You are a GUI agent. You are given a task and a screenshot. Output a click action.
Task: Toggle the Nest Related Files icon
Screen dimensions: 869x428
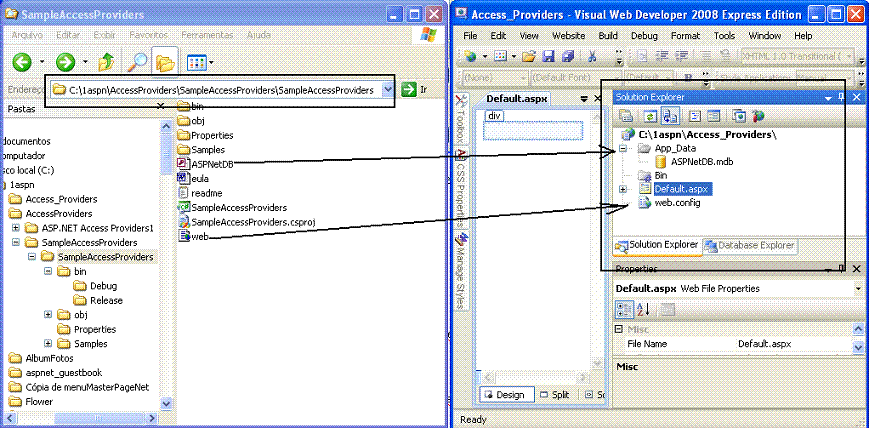tap(669, 116)
